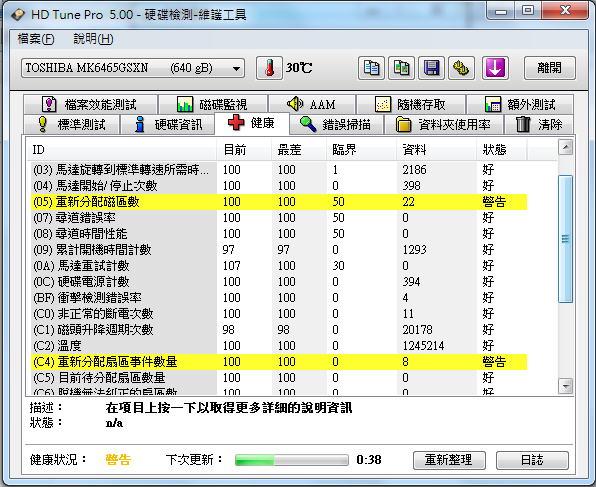The height and width of the screenshot is (487, 596).
Task: Close the HD Tune Pro window
Action: click(565, 10)
